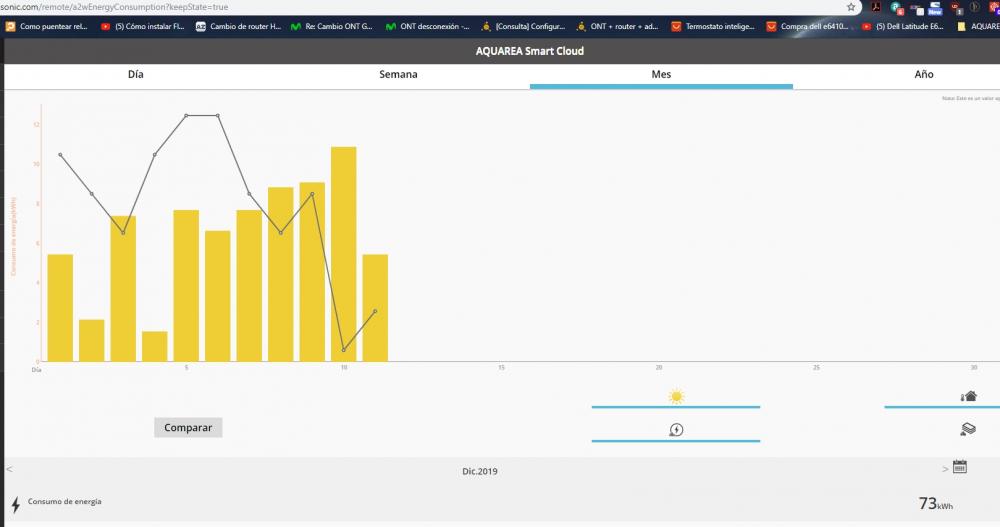Click the short day 2 bar
The height and width of the screenshot is (527, 1000).
tap(92, 341)
